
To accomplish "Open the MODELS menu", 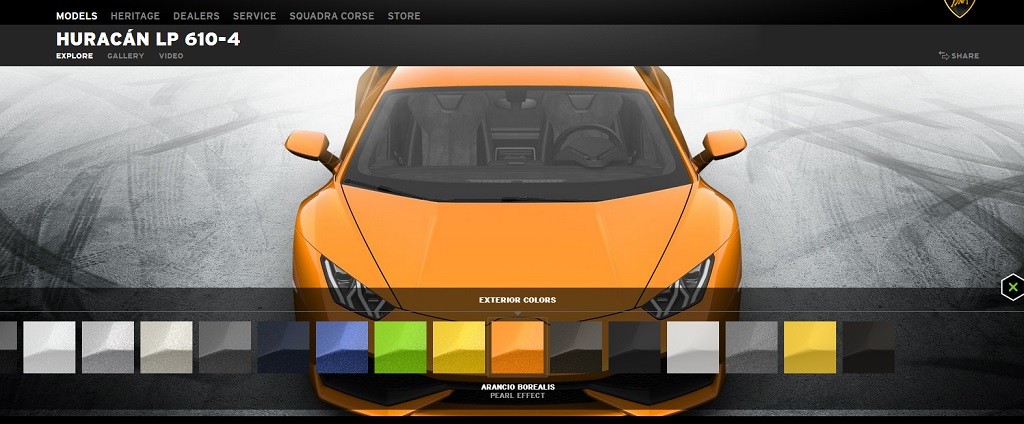I will point(76,16).
